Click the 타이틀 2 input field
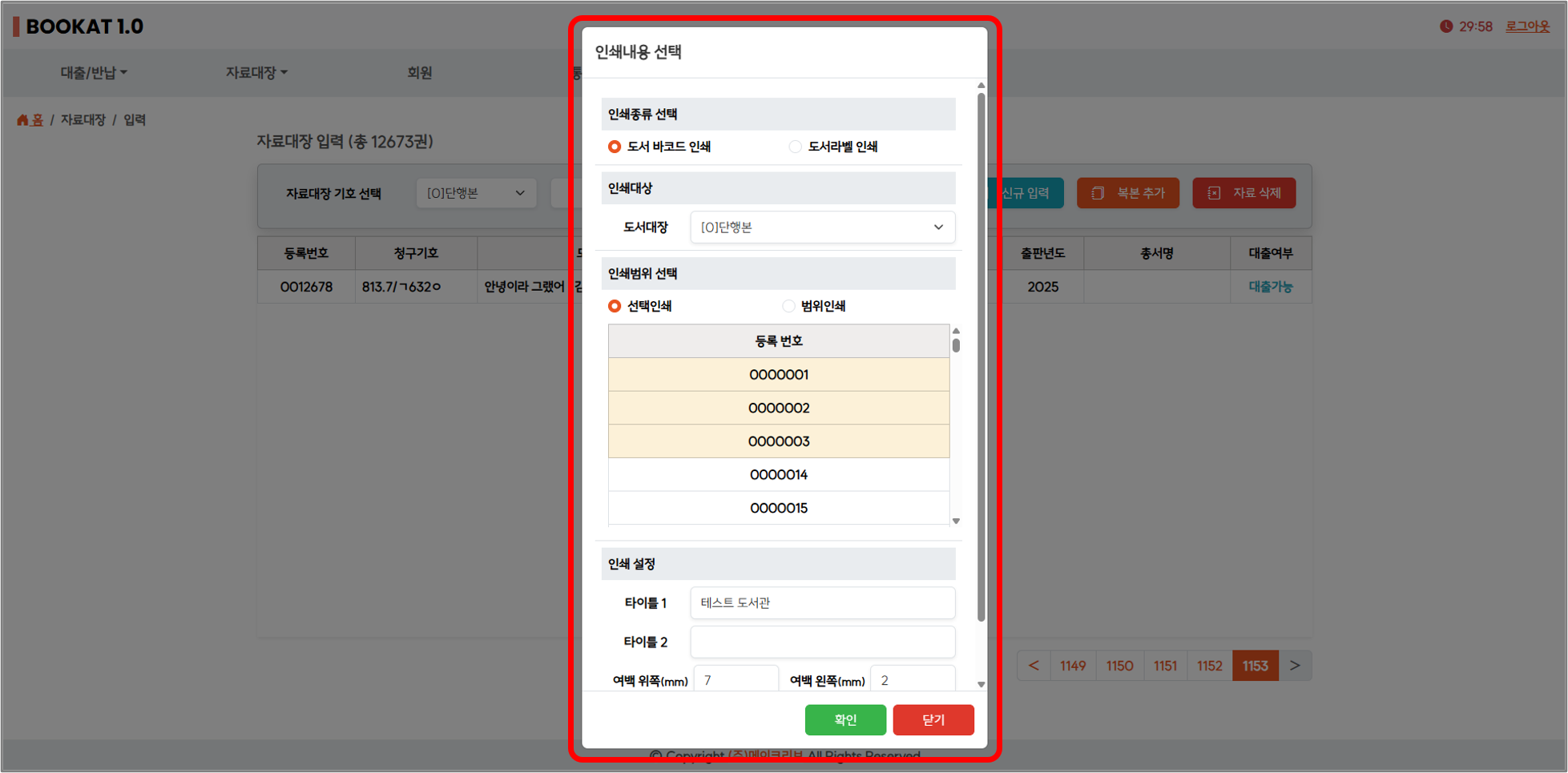Screen dimensions: 1568x773 click(x=822, y=642)
